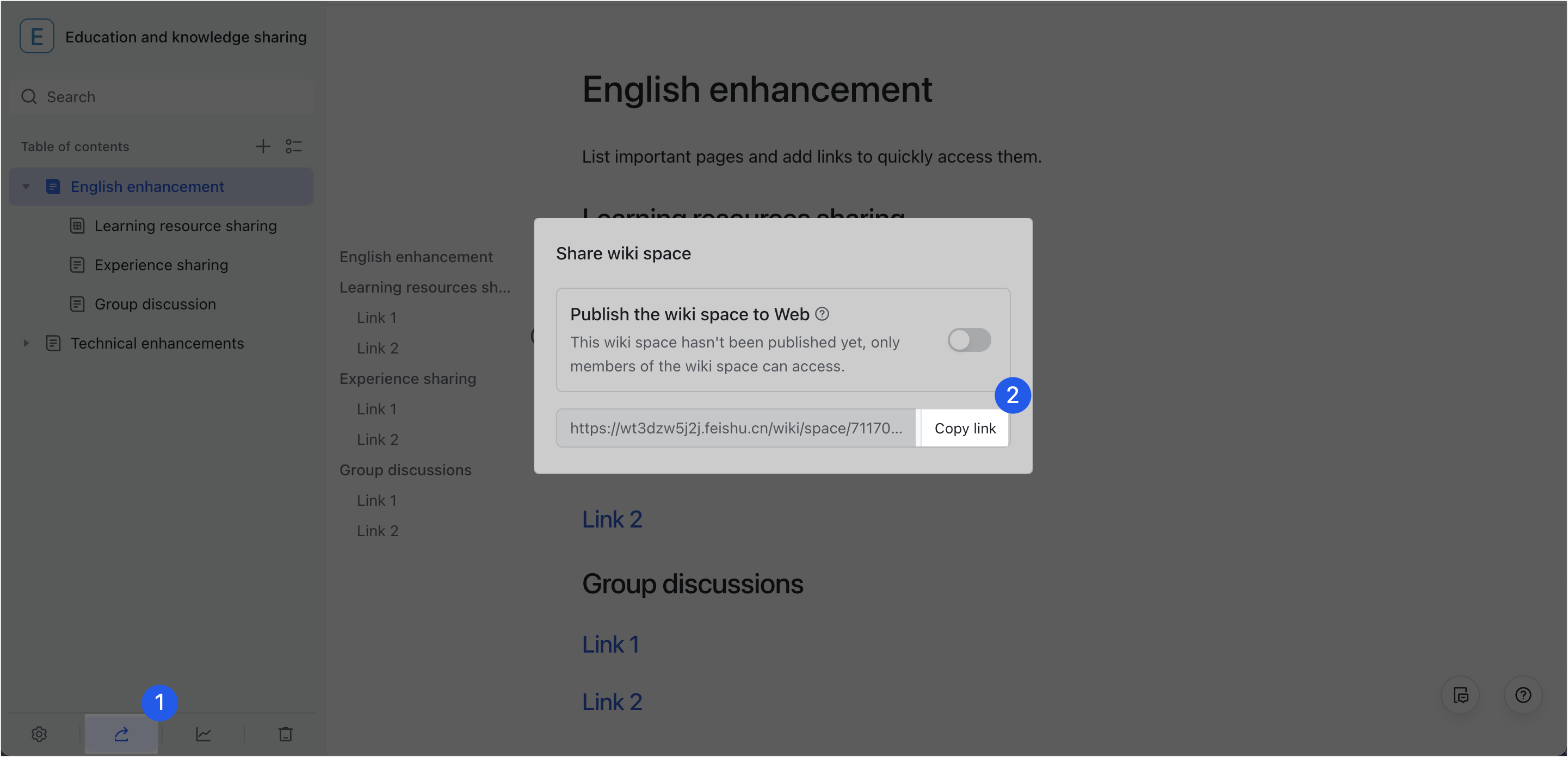Open Experience sharing page in sidebar
The width and height of the screenshot is (1568, 757).
(x=161, y=265)
